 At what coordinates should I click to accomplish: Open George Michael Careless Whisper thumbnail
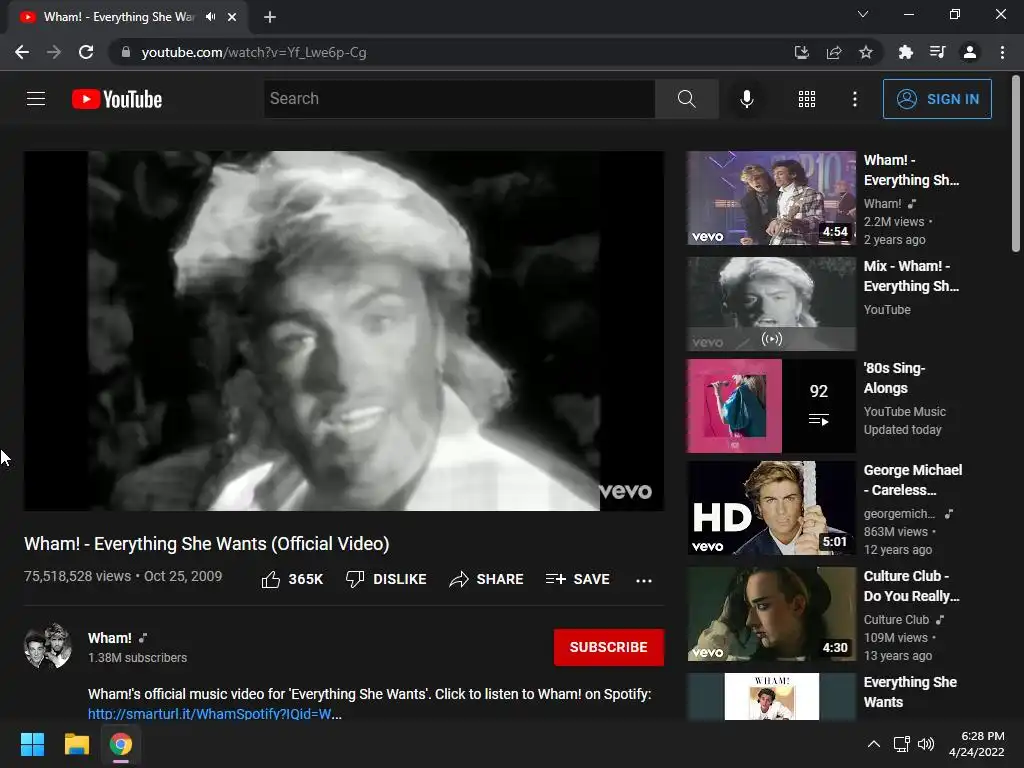click(x=771, y=508)
